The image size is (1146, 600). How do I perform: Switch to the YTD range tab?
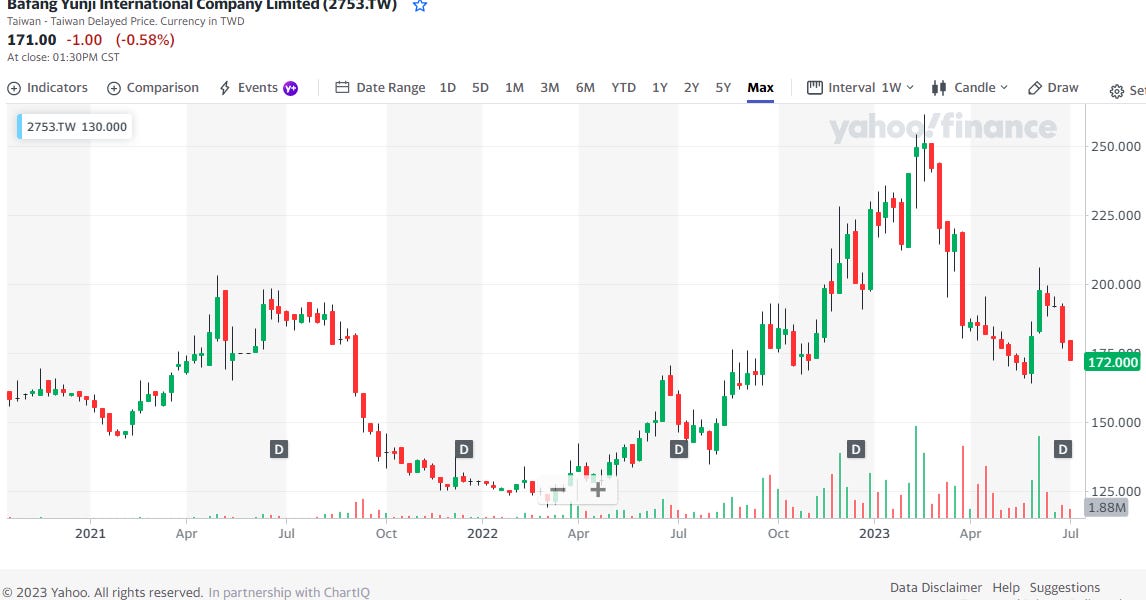tap(623, 87)
